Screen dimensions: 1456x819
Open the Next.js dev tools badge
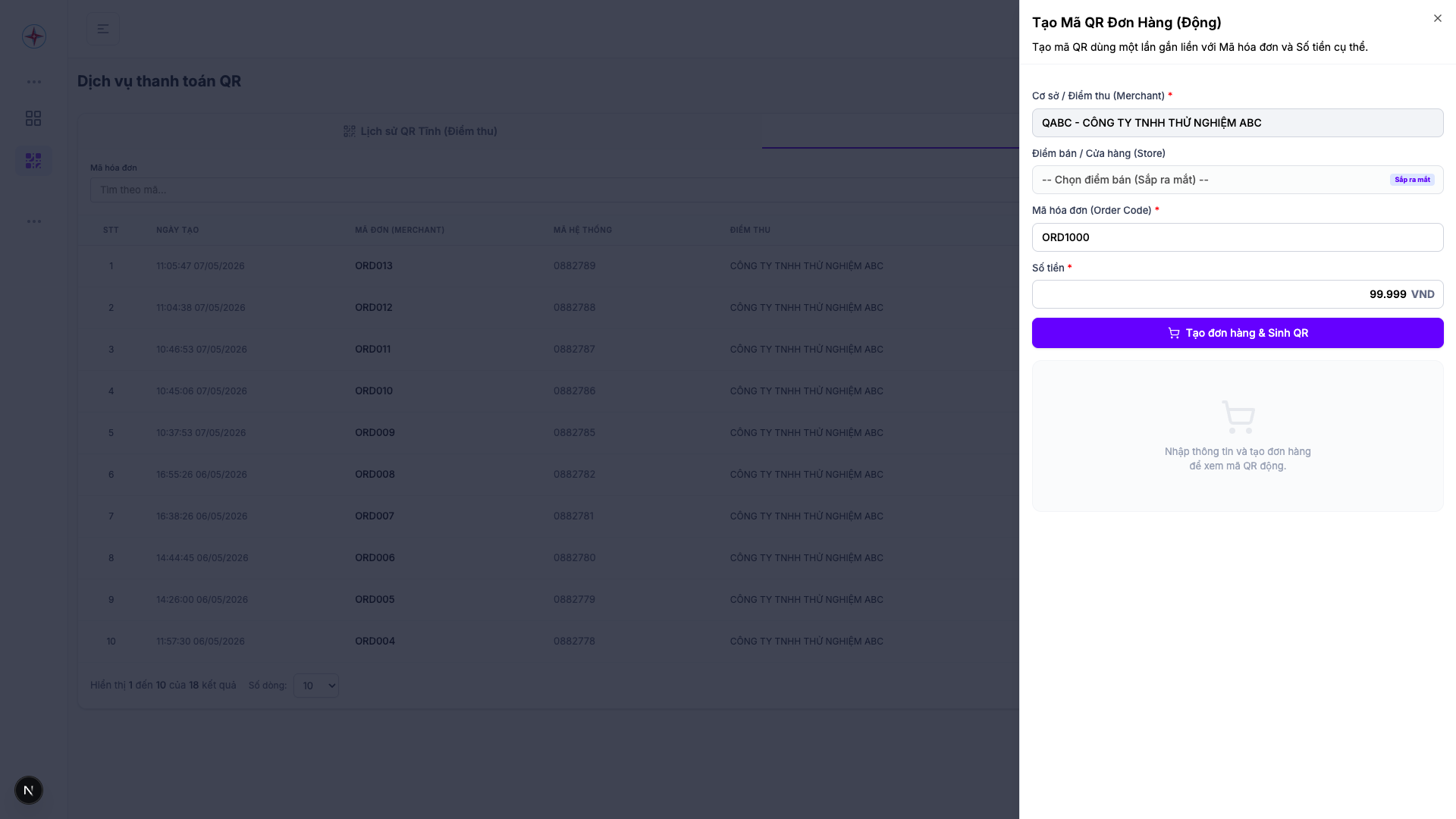point(29,790)
